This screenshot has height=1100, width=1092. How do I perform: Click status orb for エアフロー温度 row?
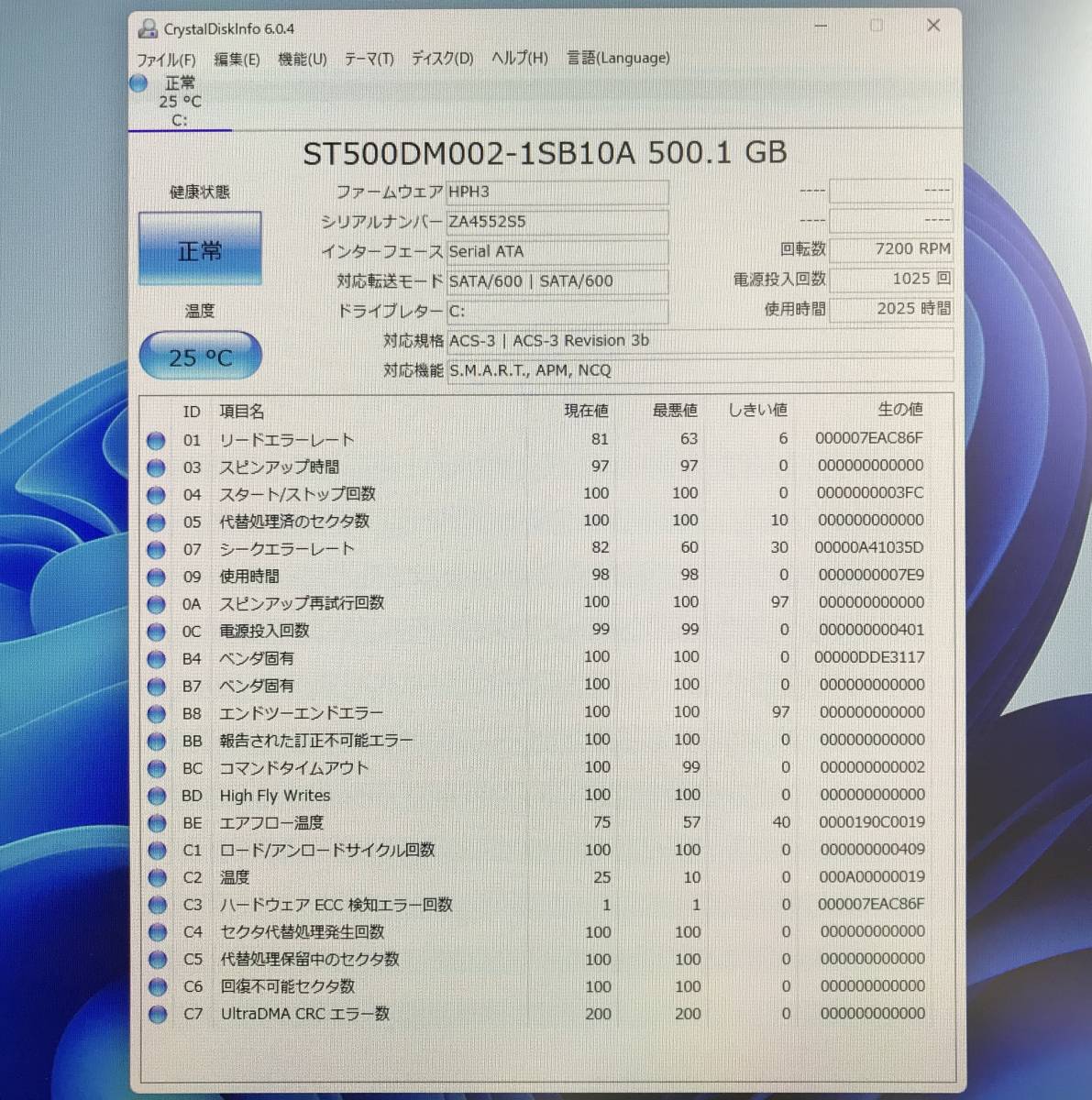(x=157, y=823)
